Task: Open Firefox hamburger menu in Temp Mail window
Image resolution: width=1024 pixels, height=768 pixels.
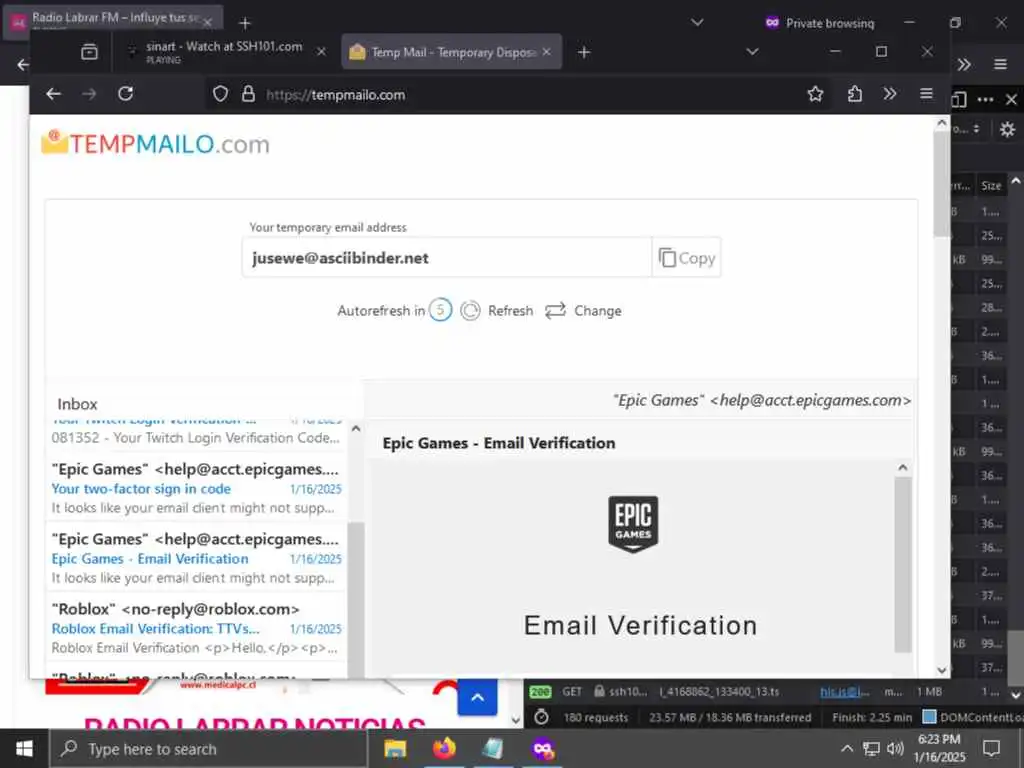Action: pyautogui.click(x=926, y=94)
